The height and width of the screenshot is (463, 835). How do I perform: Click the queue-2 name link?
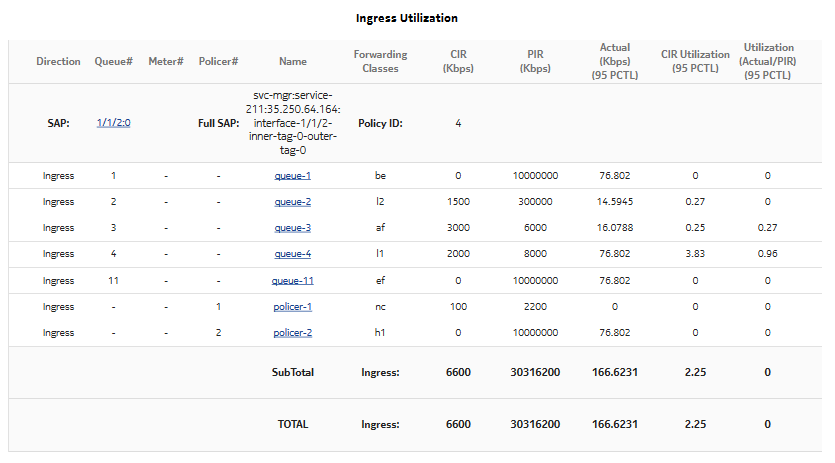tap(293, 202)
